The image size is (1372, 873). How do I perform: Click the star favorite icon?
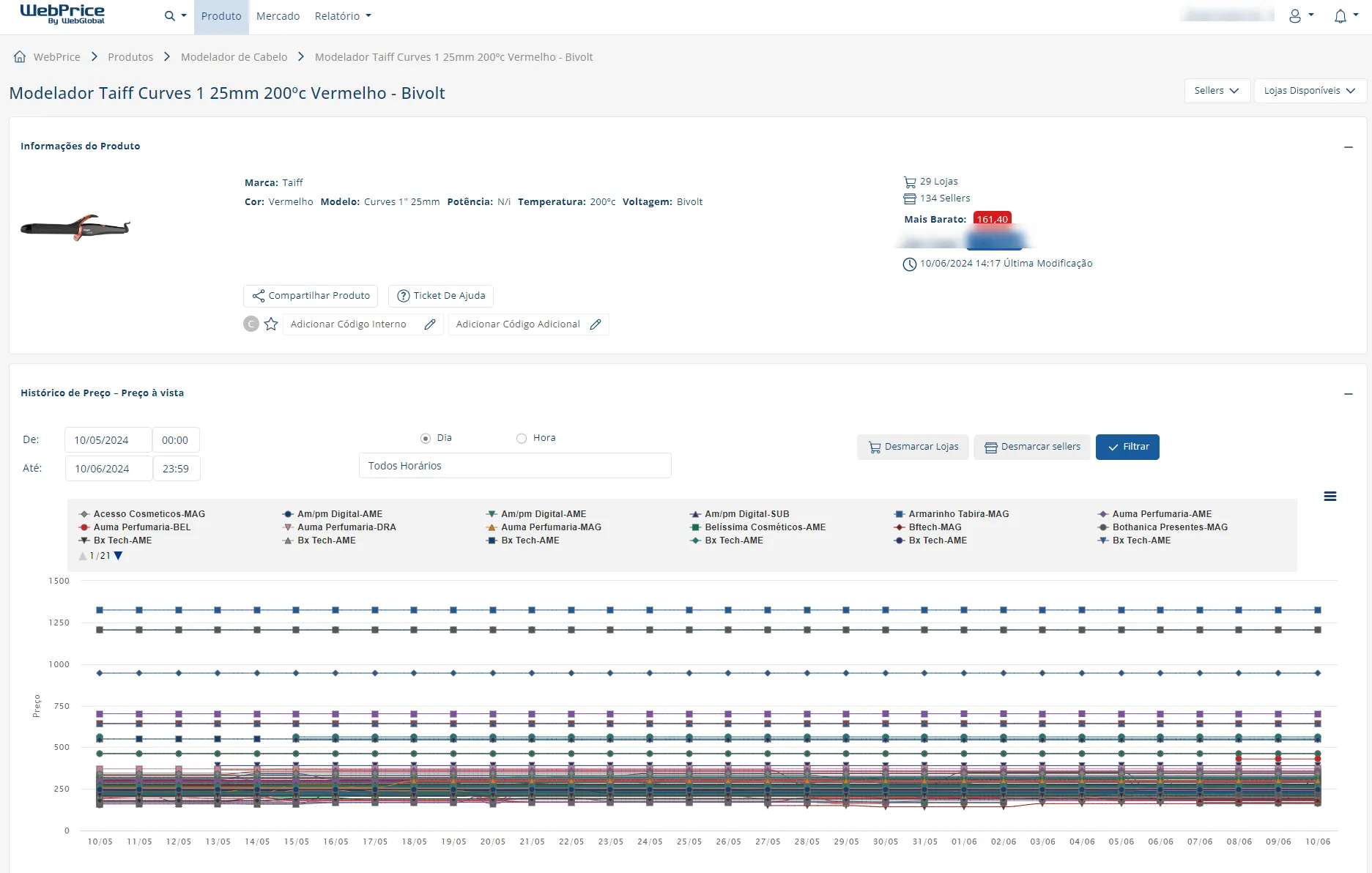271,324
